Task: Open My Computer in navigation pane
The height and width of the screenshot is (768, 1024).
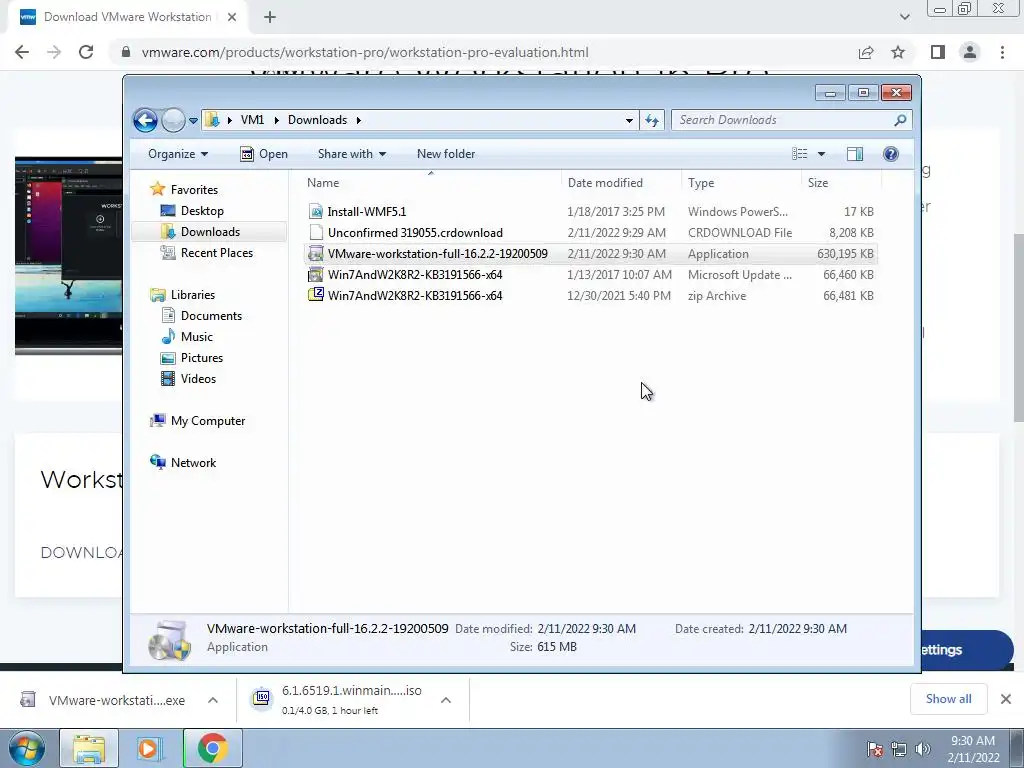Action: (208, 421)
